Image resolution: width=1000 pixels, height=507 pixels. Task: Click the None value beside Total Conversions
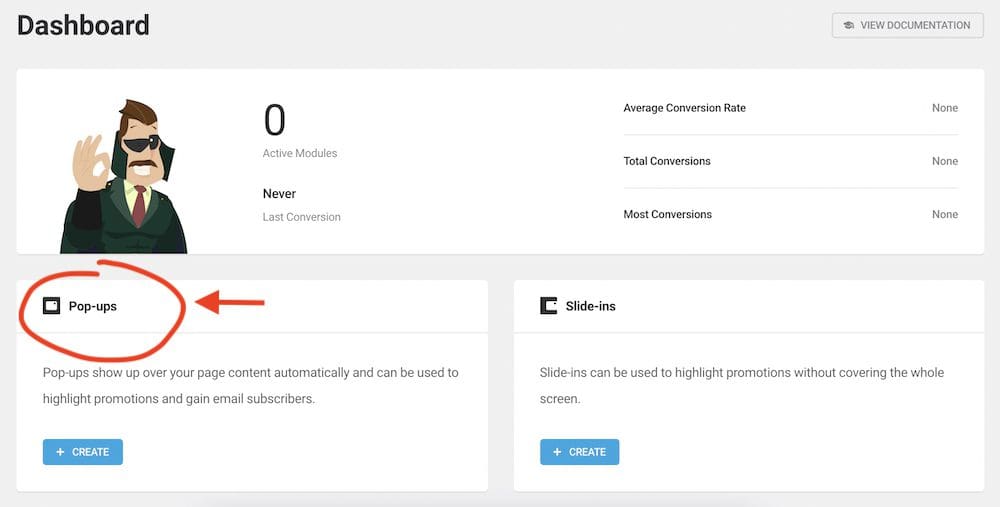(x=944, y=161)
